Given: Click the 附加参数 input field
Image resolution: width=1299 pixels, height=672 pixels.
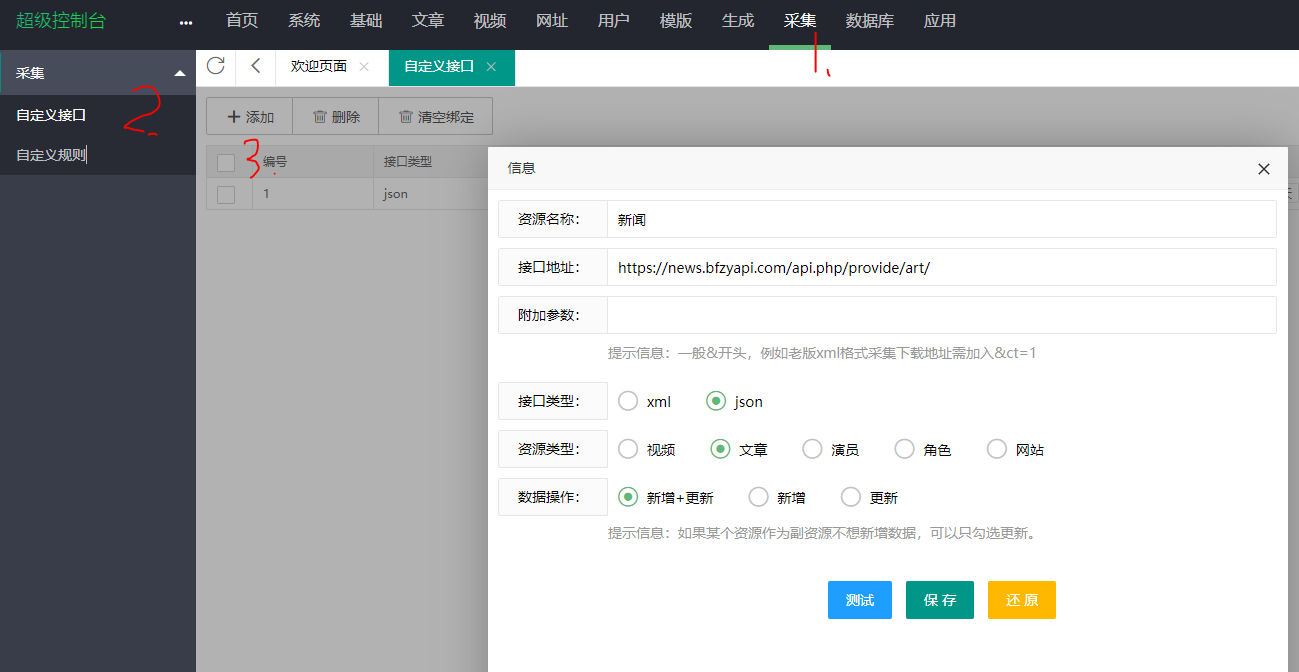Looking at the screenshot, I should click(941, 314).
